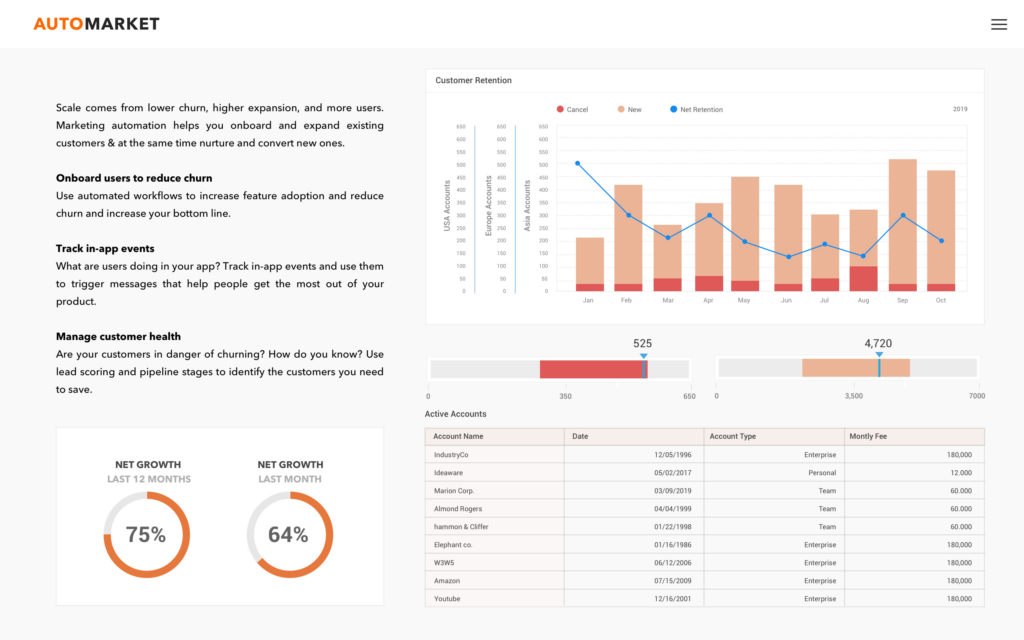Sort by Date column header

coord(581,437)
